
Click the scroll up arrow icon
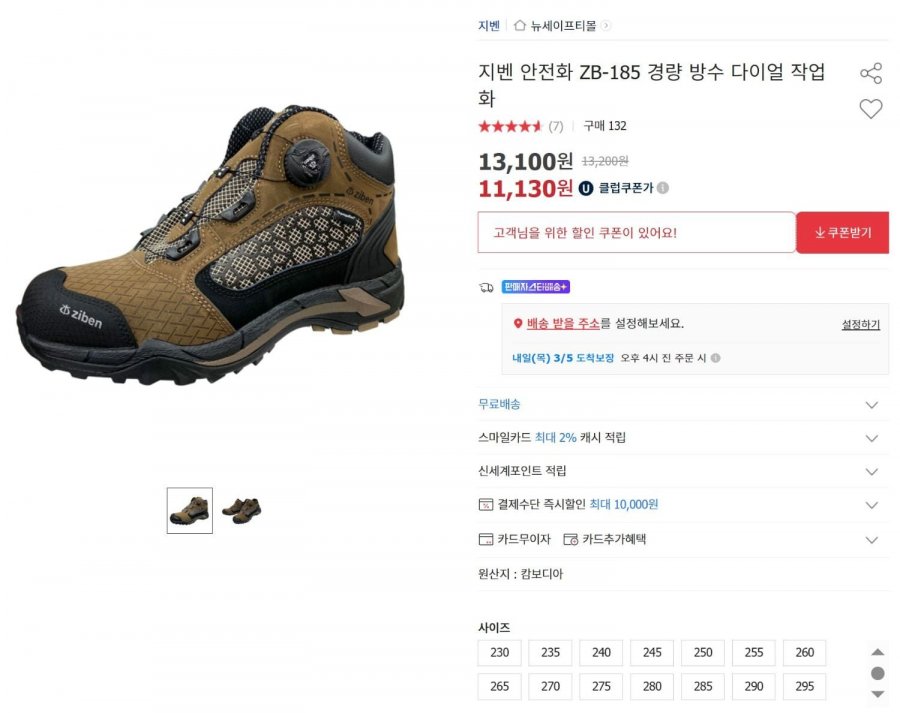(877, 652)
